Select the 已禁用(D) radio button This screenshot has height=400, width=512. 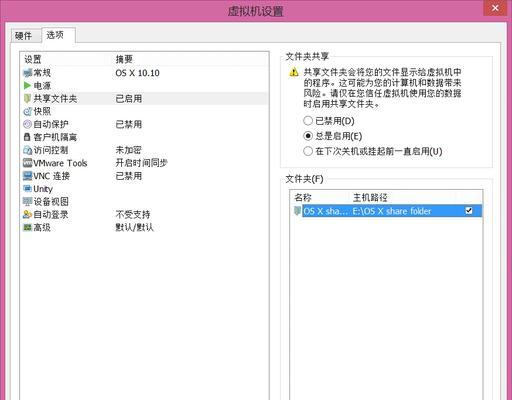[x=308, y=121]
